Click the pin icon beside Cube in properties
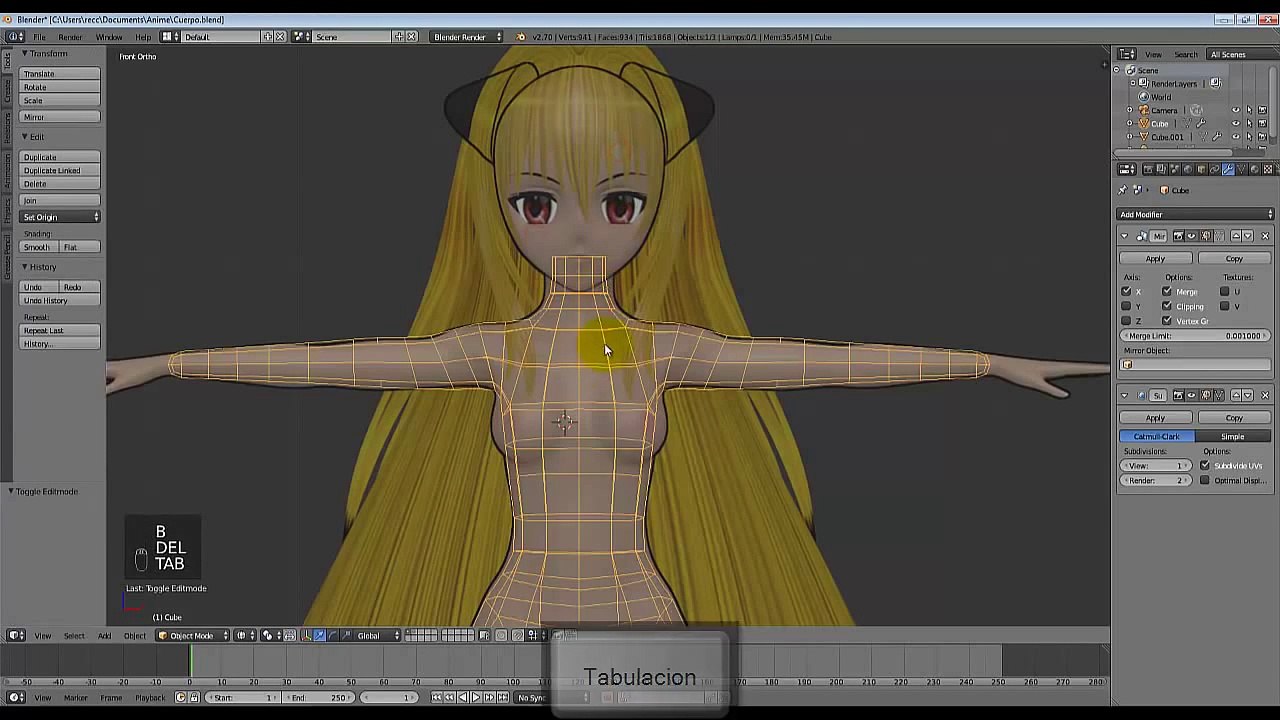 [1122, 190]
